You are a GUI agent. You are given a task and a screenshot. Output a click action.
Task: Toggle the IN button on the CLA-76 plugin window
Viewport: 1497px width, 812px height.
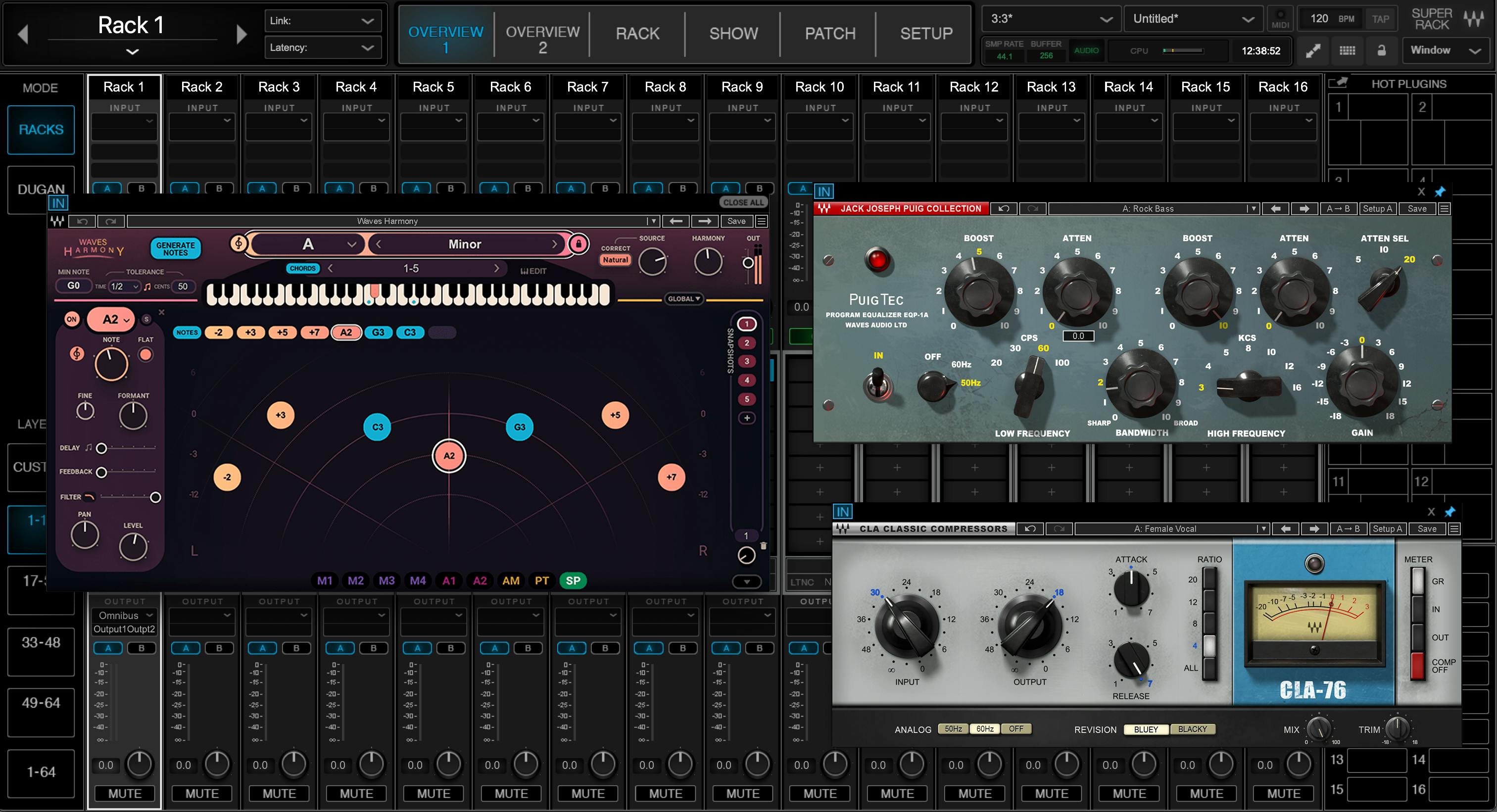(x=844, y=512)
